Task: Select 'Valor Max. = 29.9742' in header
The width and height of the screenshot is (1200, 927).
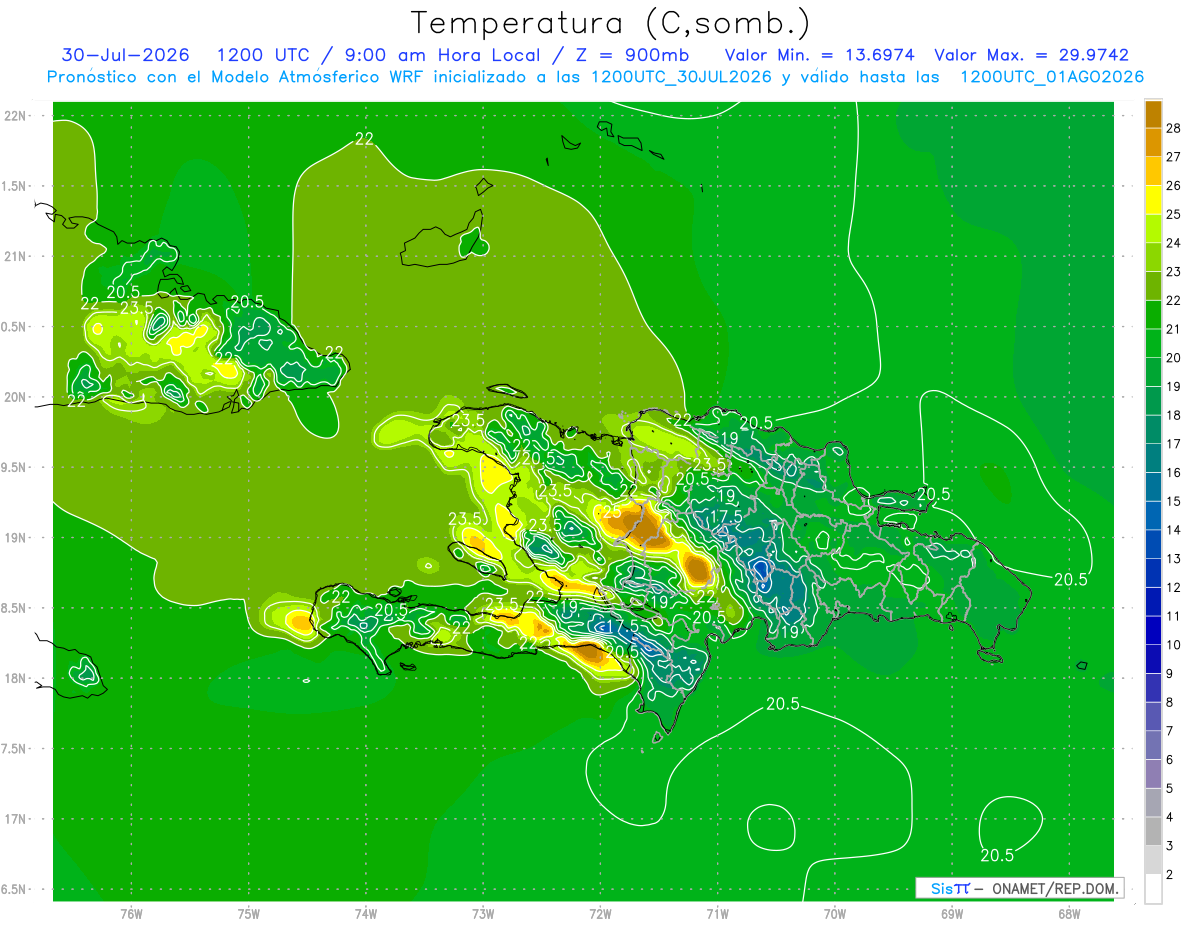Action: [x=1031, y=55]
